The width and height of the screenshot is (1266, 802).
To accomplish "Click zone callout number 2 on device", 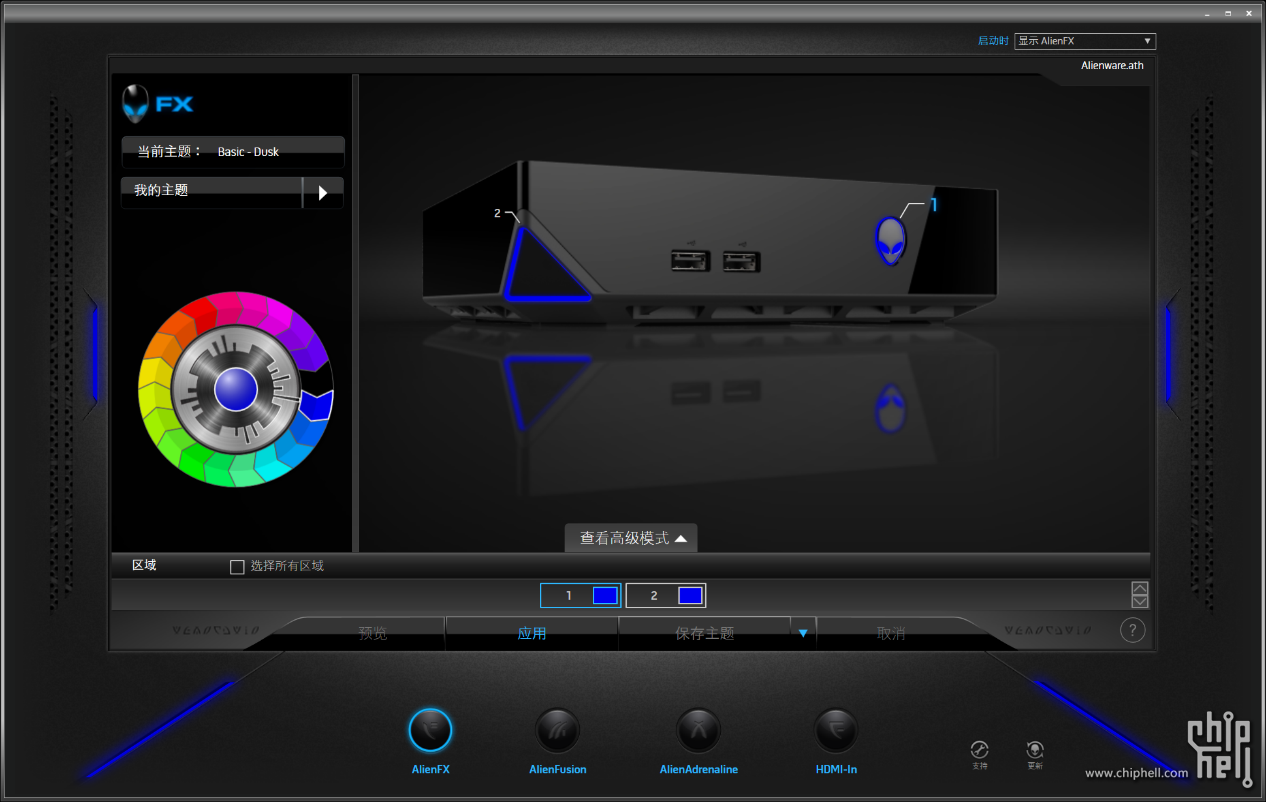I will (497, 213).
